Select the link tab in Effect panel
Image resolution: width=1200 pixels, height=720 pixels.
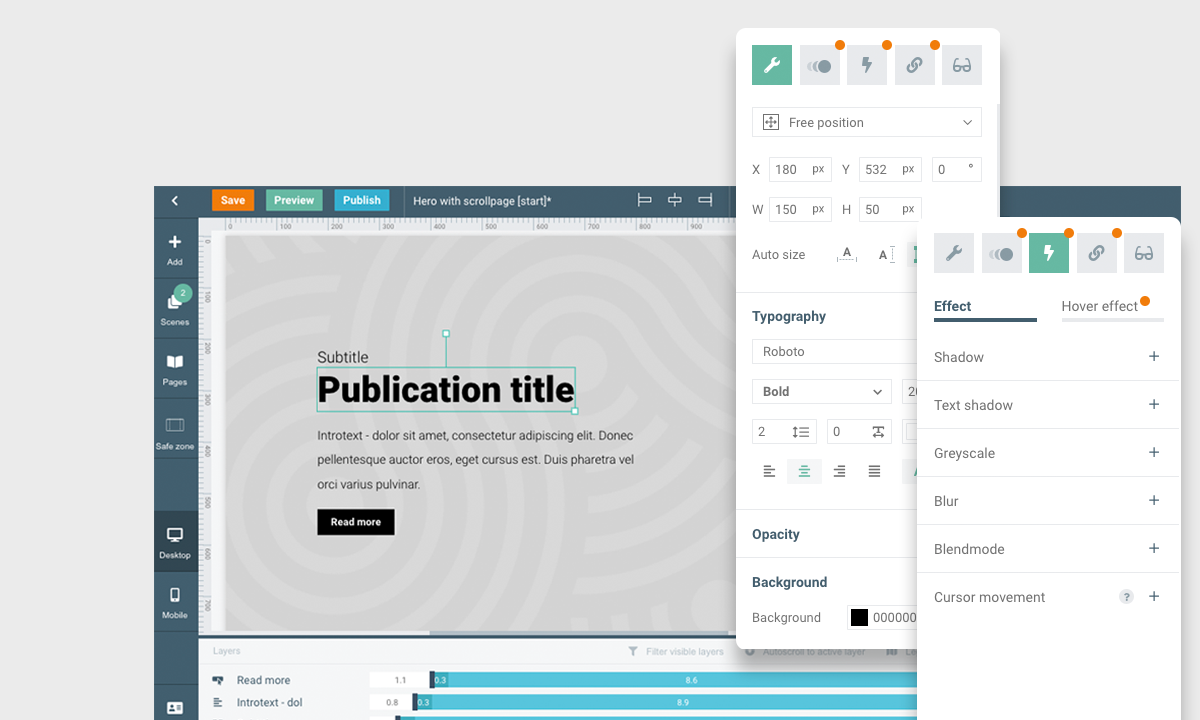tap(1097, 253)
